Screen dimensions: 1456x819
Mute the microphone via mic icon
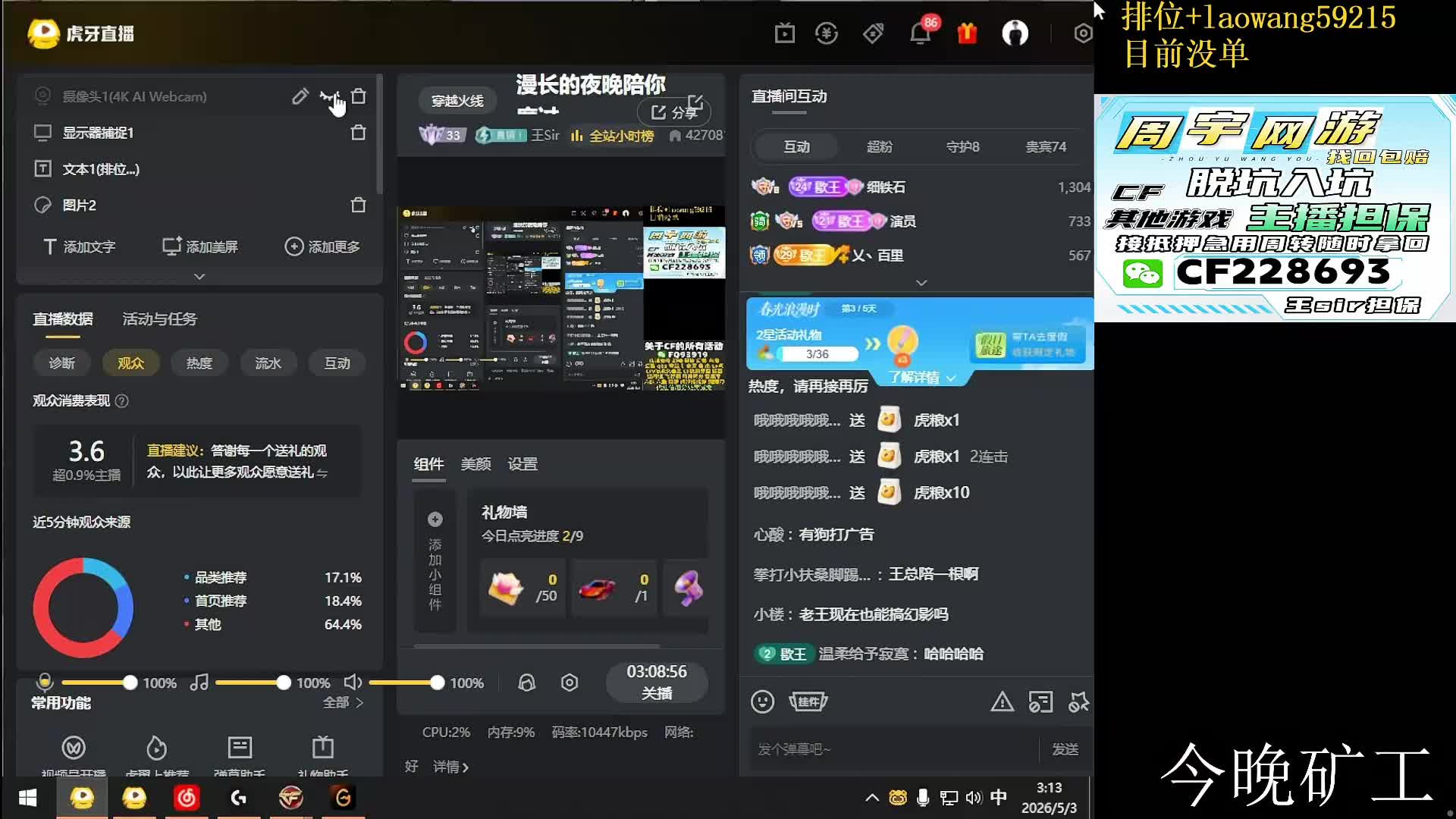[45, 681]
